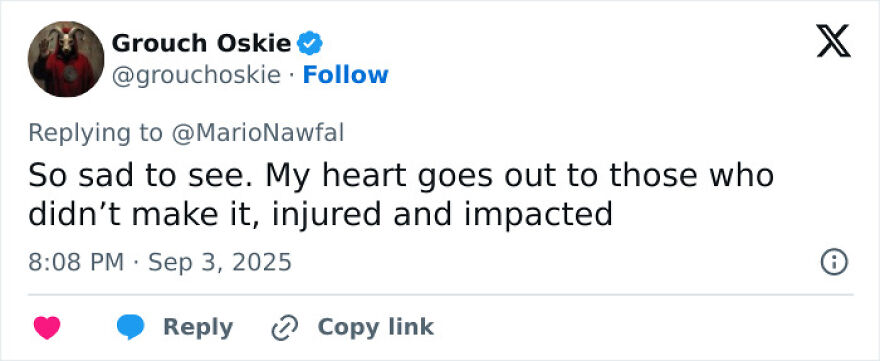Click the Reply text label
880x361 pixels.
[x=198, y=327]
